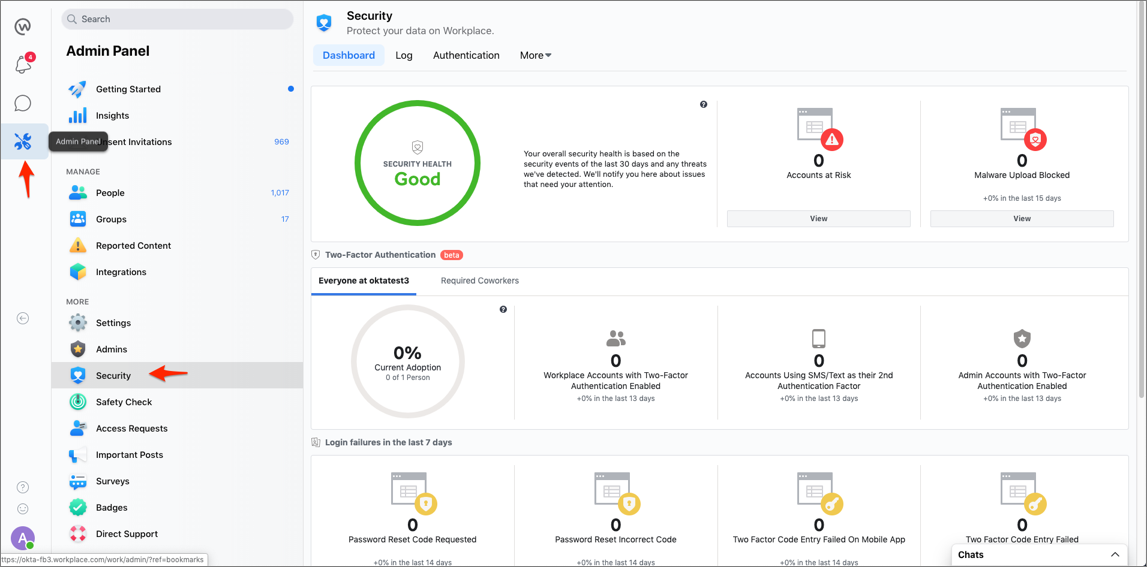
Task: Select the Required Coworkers tab
Action: click(480, 281)
